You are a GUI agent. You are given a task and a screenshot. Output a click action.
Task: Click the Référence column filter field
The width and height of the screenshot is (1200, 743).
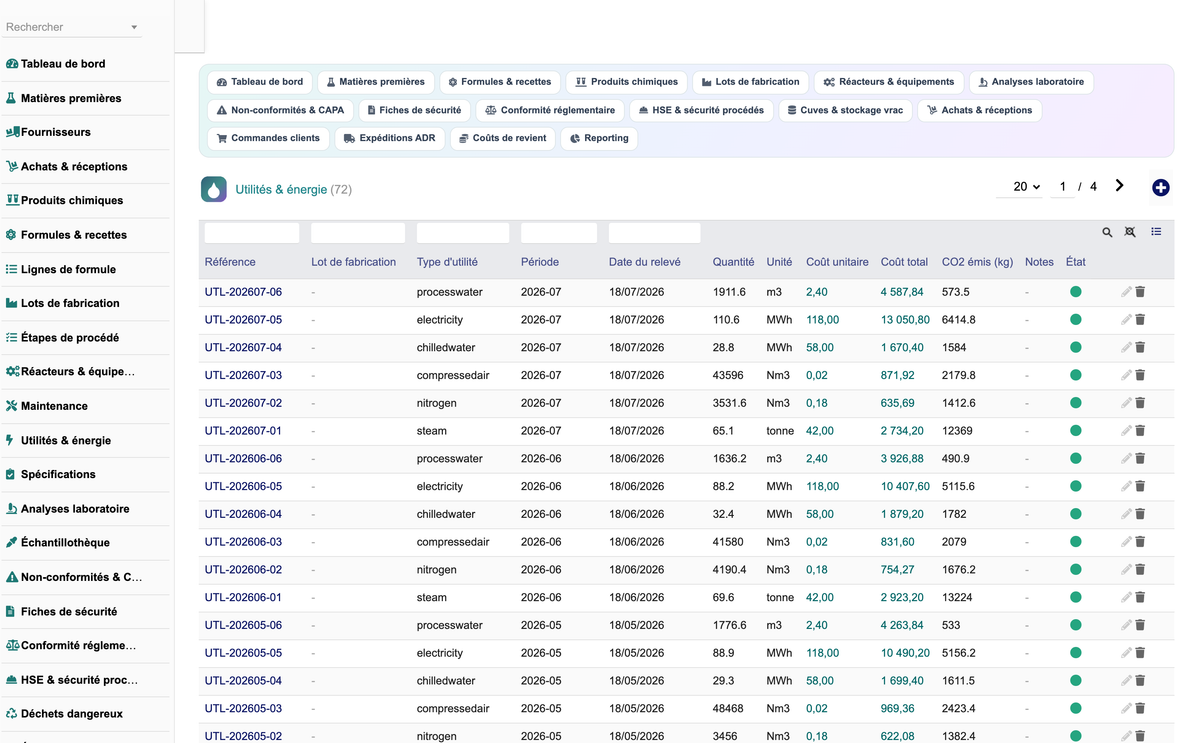point(252,233)
